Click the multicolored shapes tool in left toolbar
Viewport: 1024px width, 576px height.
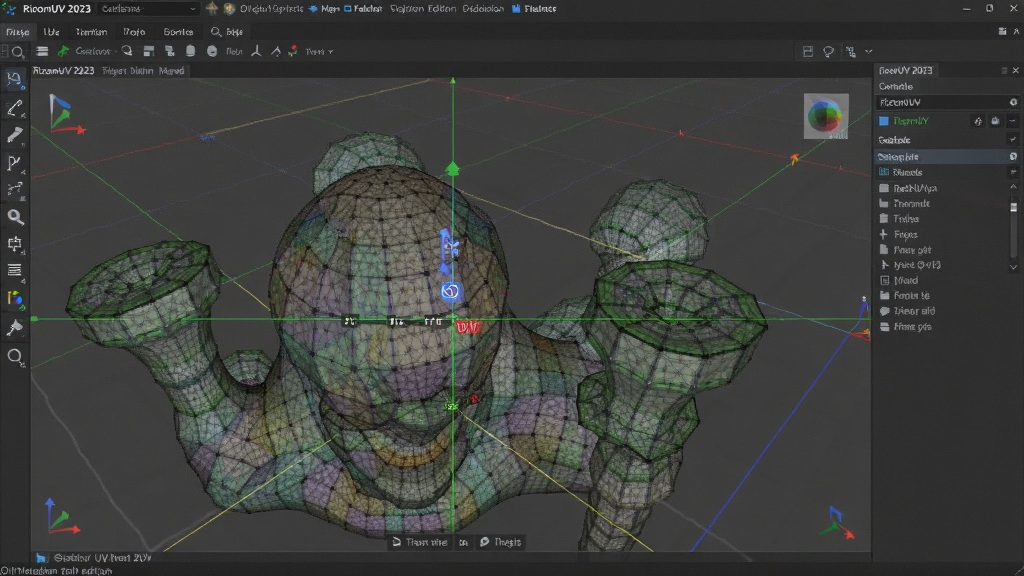[14, 299]
